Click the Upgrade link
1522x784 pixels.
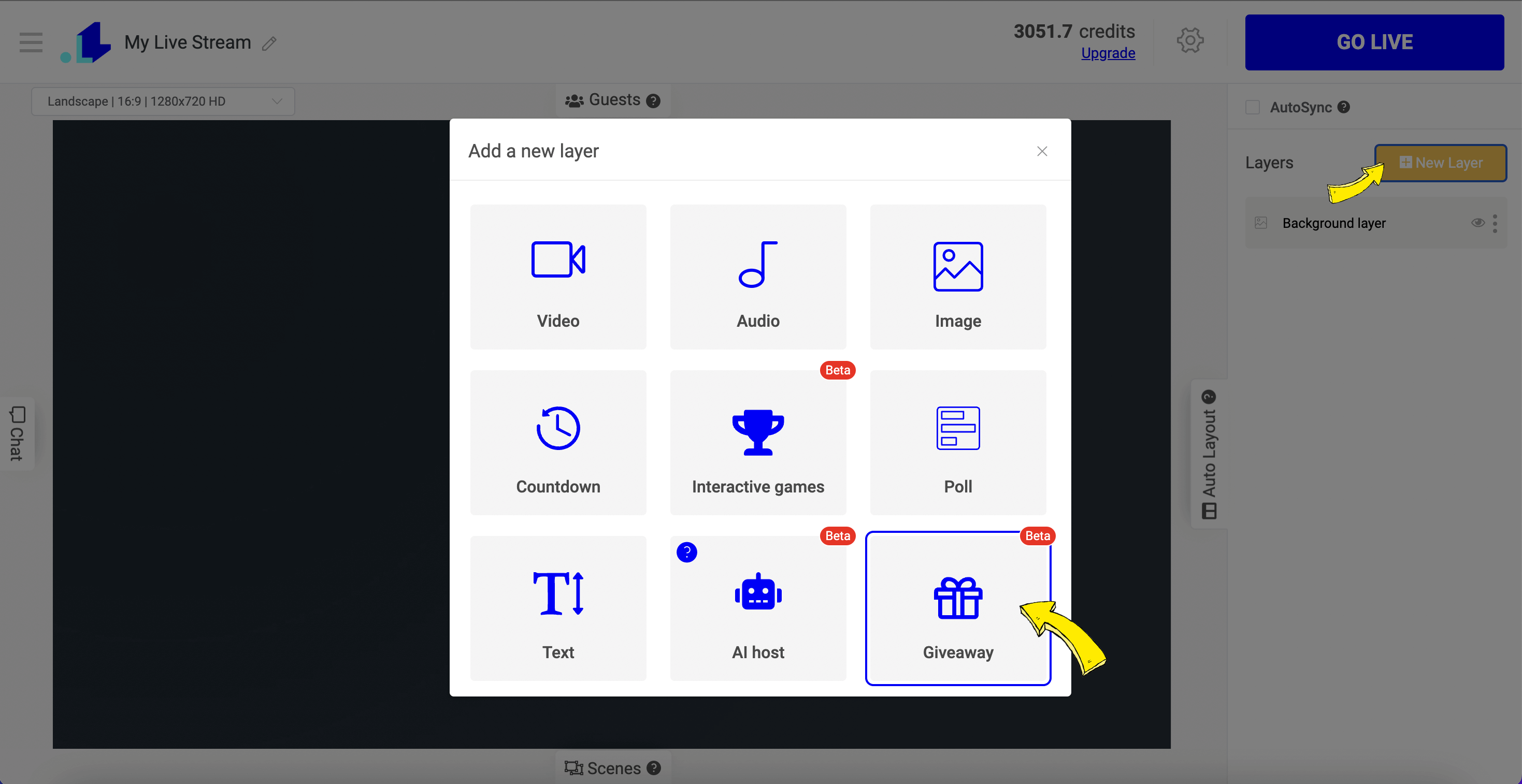[1107, 53]
